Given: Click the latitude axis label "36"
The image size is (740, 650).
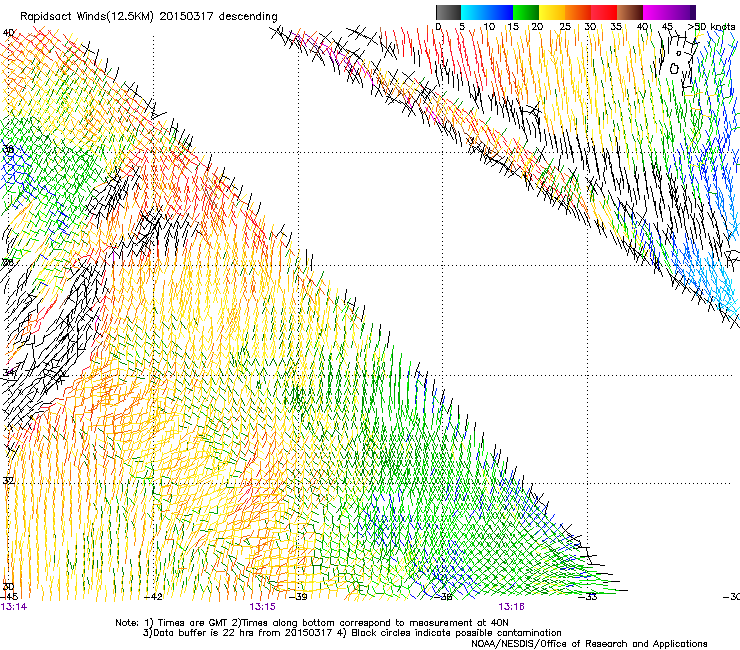Looking at the screenshot, I should (x=7, y=262).
